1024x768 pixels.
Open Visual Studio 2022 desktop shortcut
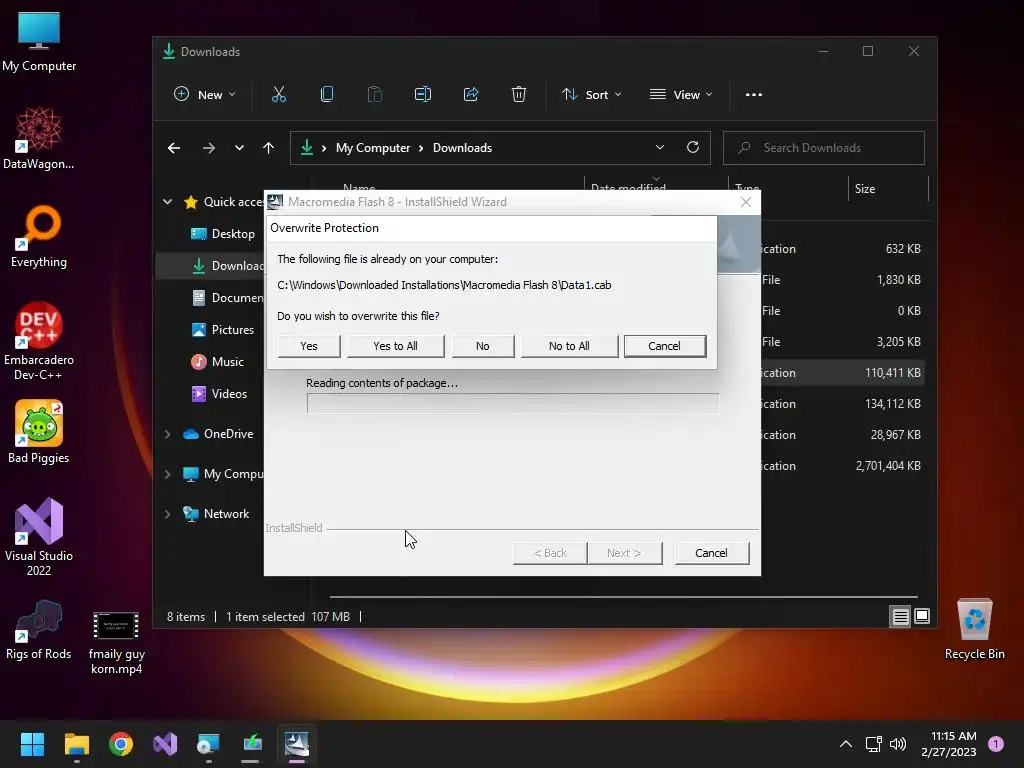tap(39, 537)
